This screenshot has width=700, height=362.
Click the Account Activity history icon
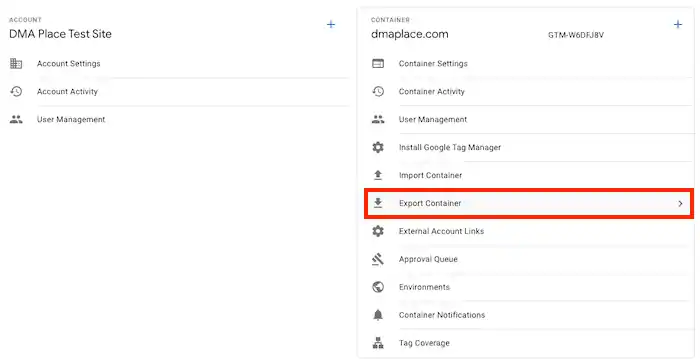pyautogui.click(x=16, y=92)
